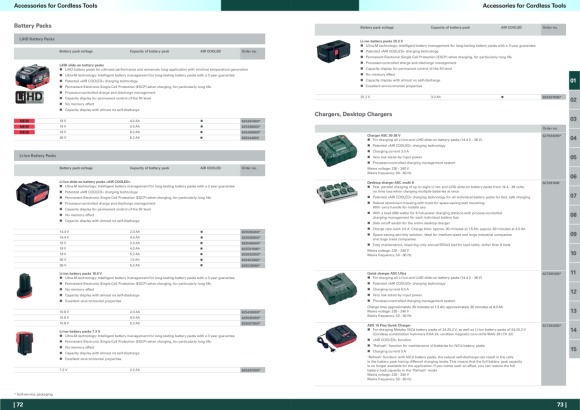
Task: Open chapter tab 05
Action: [x=574, y=157]
